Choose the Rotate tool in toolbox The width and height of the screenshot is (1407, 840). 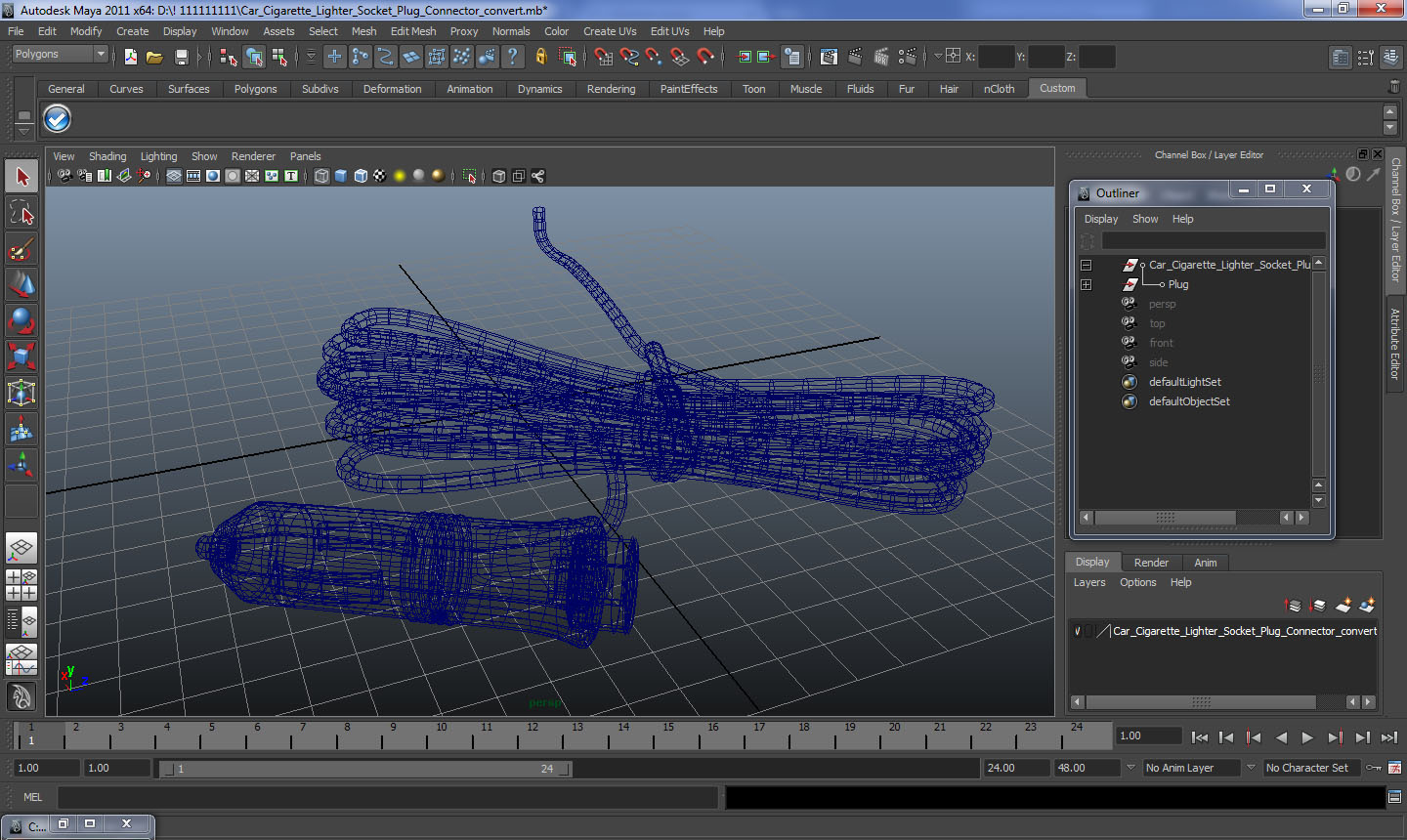point(21,320)
